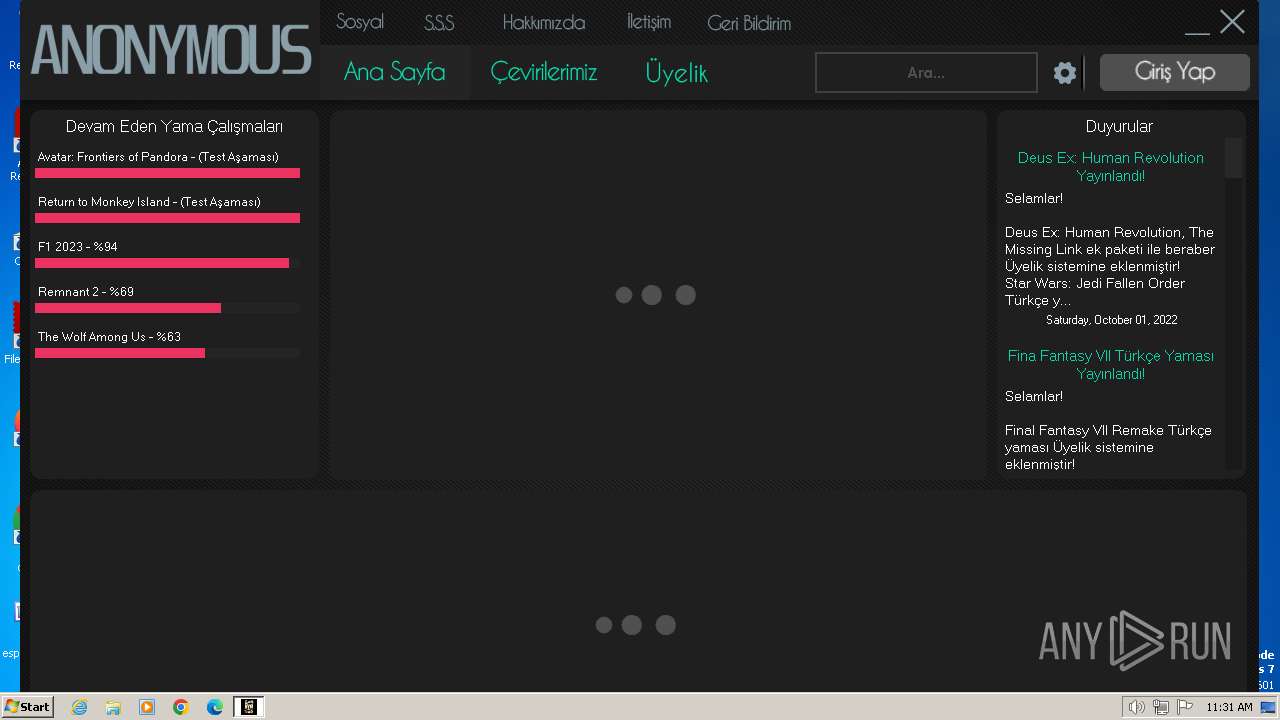Click the Devam Eden Yama Çalışmaları heading
Screen dimensions: 1280x720
tap(174, 126)
